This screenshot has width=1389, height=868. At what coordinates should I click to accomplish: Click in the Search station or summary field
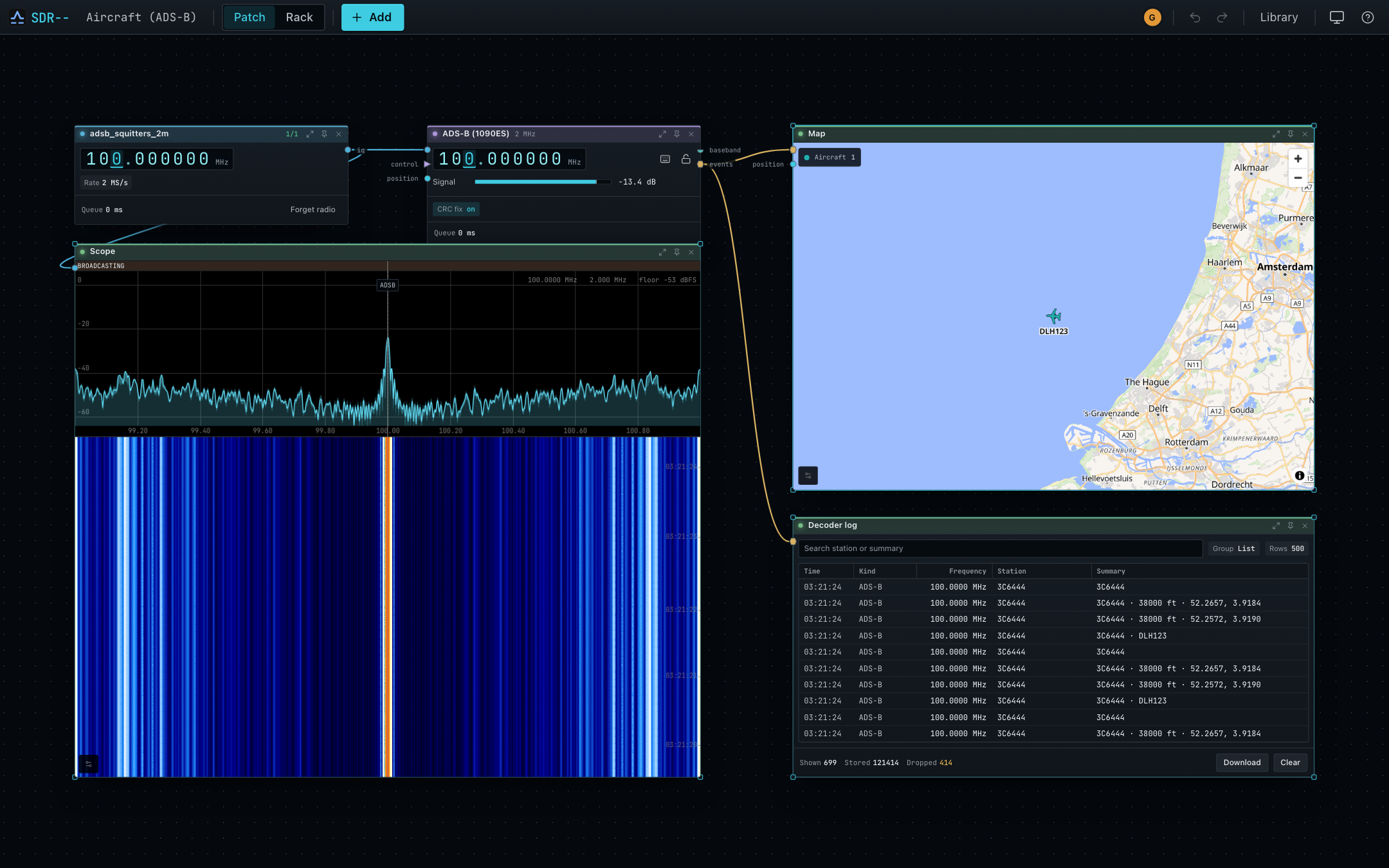(1000, 548)
